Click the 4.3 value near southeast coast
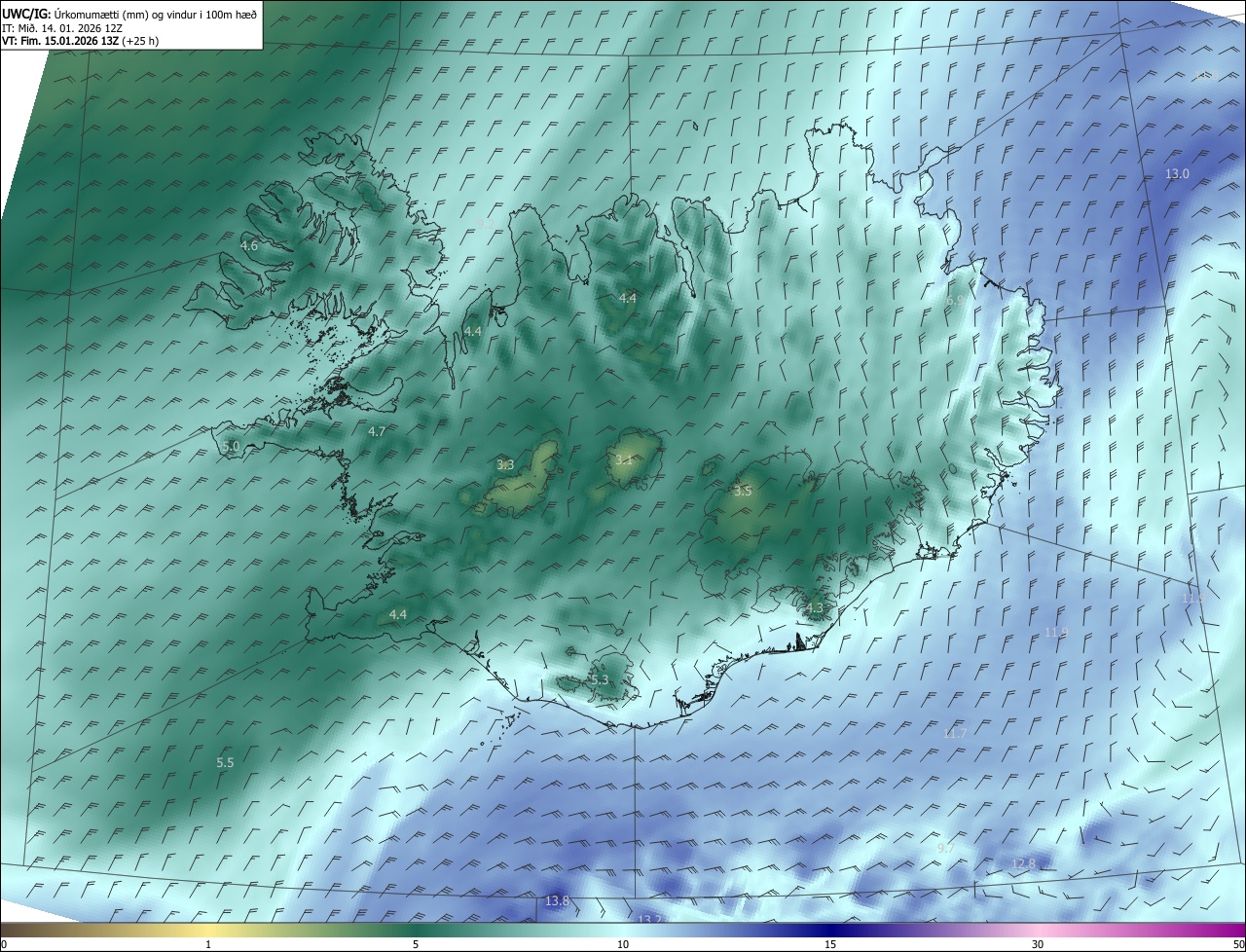This screenshot has width=1246, height=952. (x=814, y=608)
